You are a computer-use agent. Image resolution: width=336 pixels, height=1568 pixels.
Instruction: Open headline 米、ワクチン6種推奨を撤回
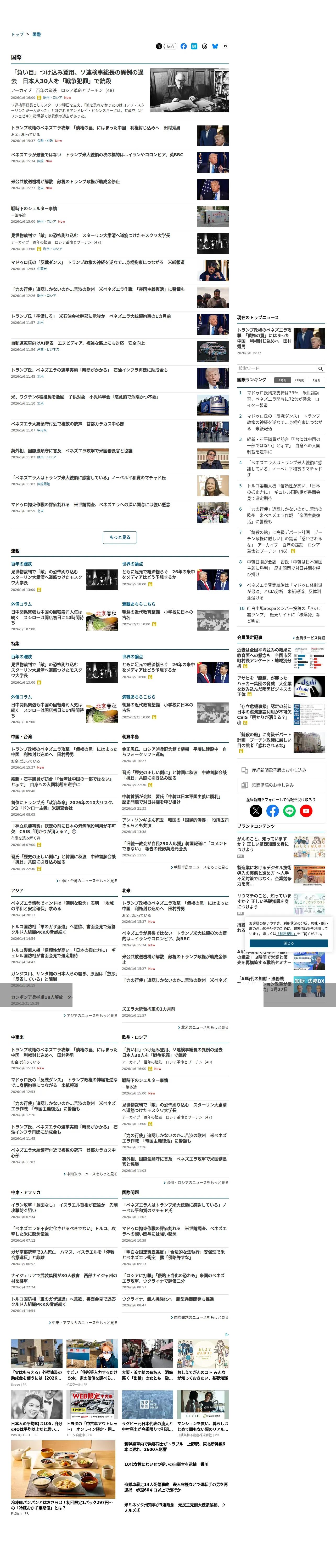click(85, 397)
